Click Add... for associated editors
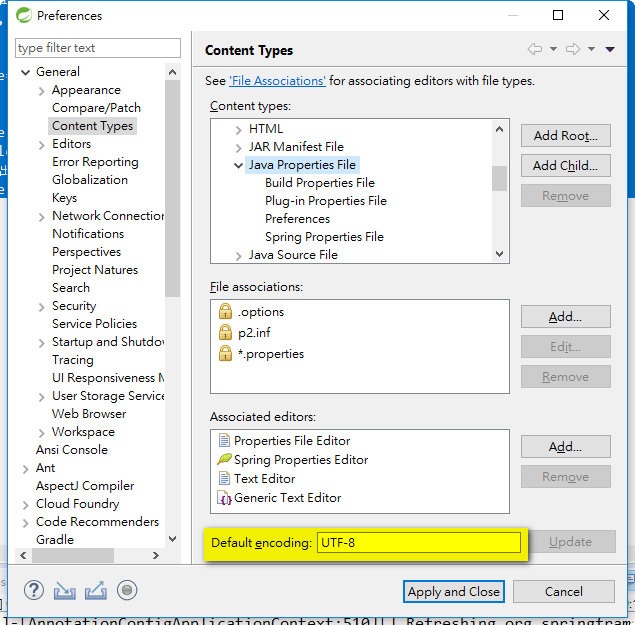635x625 pixels. coord(565,447)
